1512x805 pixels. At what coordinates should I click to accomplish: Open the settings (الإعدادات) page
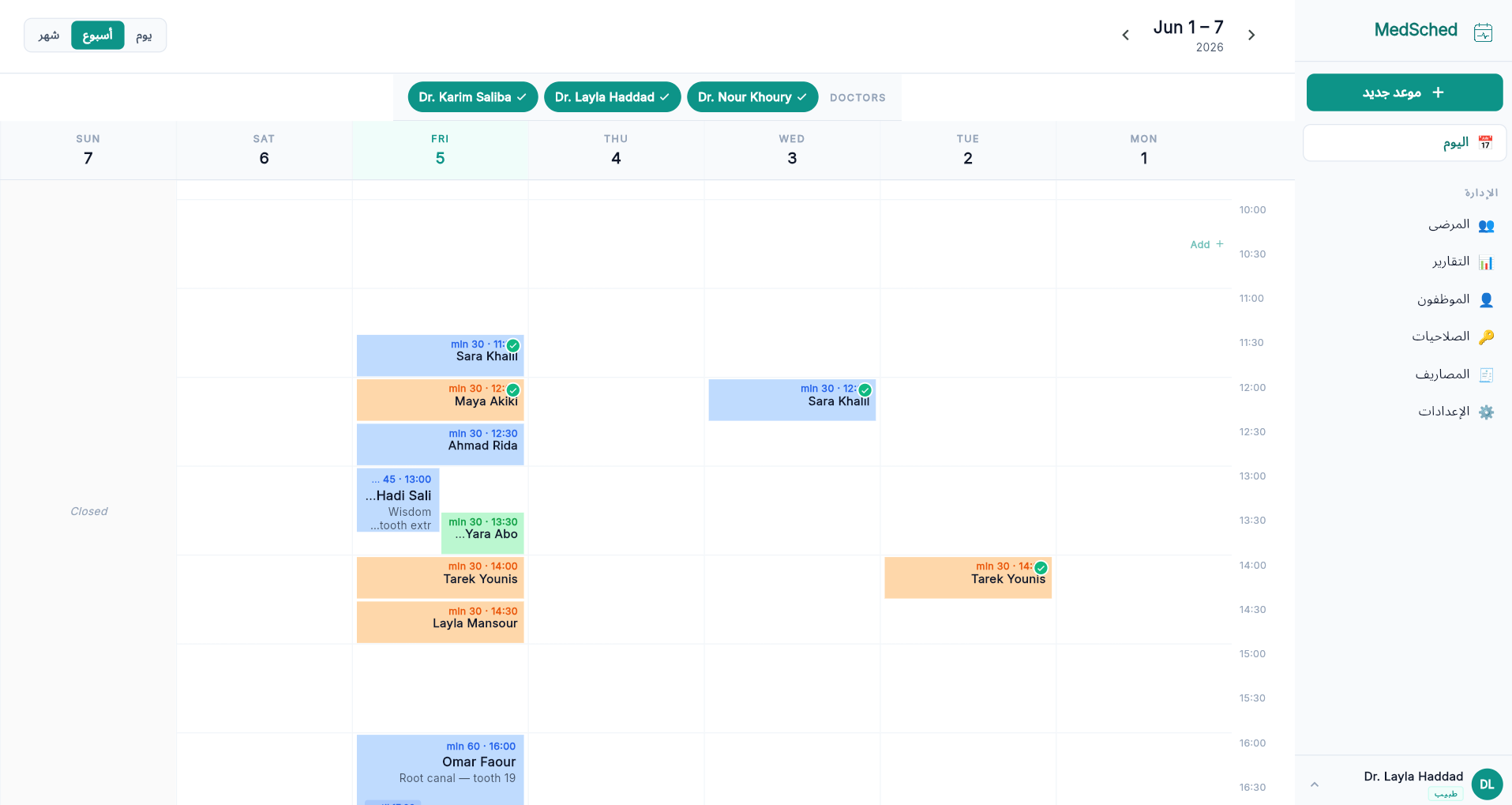pos(1405,412)
